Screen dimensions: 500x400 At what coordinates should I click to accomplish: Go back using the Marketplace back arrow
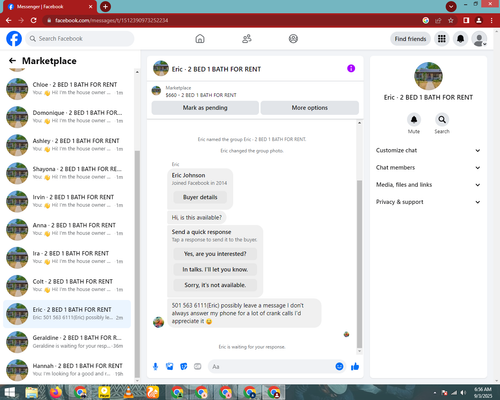[12, 61]
